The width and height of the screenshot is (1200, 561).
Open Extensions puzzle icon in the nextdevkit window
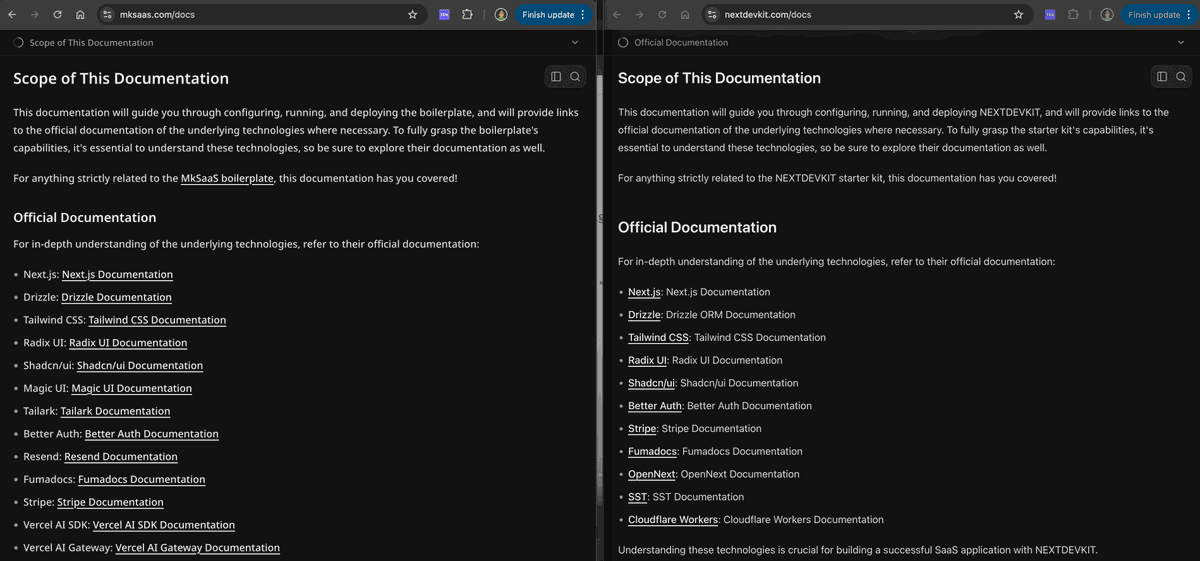pos(1073,15)
